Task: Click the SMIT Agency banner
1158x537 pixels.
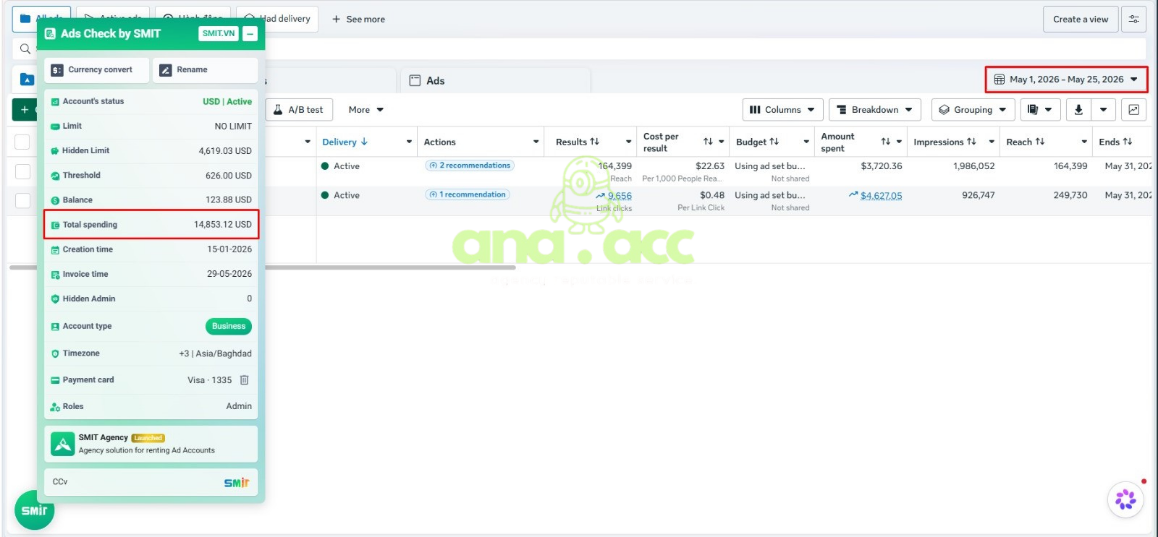Action: [x=151, y=443]
